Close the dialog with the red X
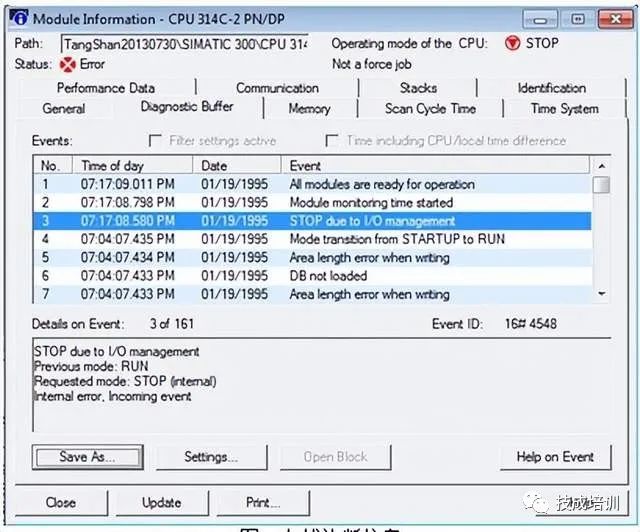This screenshot has height=532, width=640. pos(616,19)
